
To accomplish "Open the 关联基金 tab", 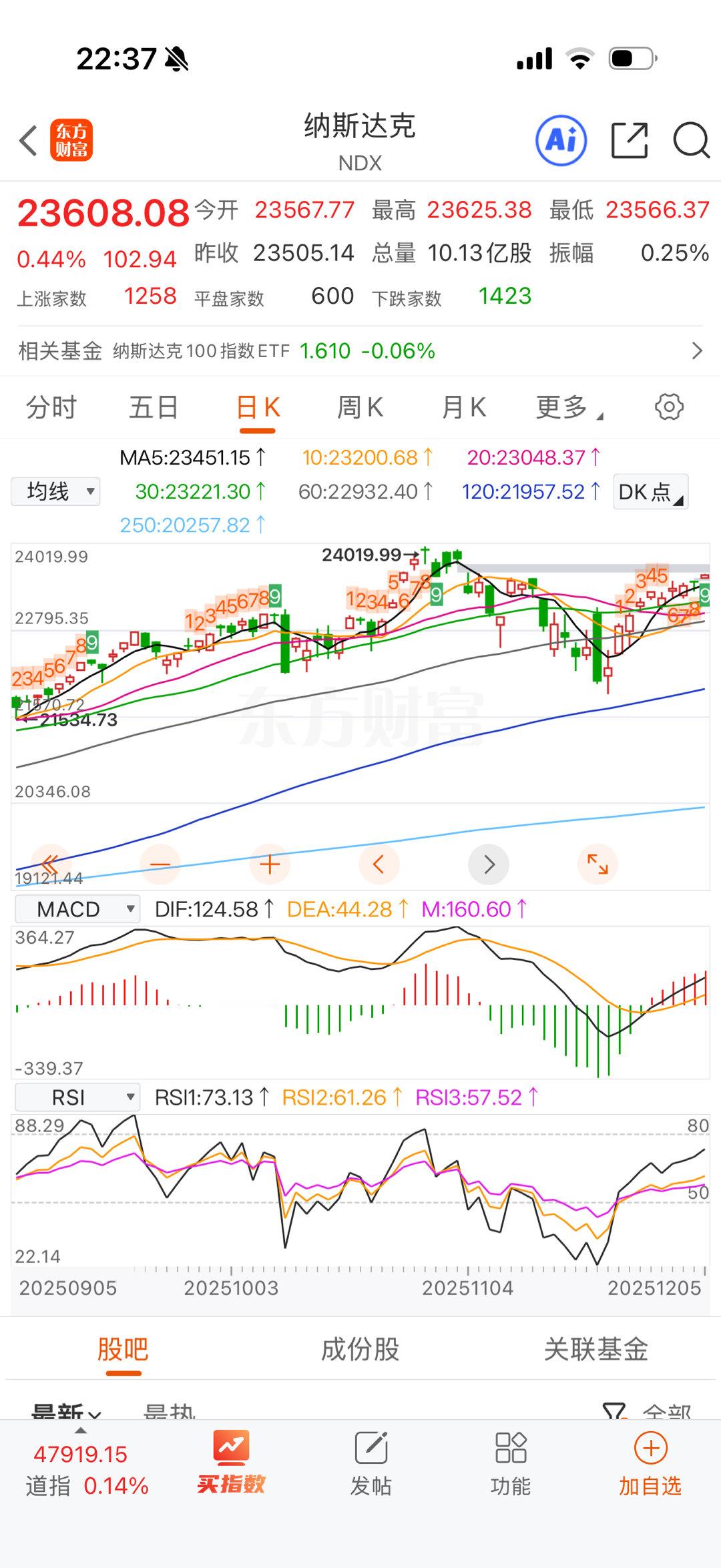I will (596, 1349).
